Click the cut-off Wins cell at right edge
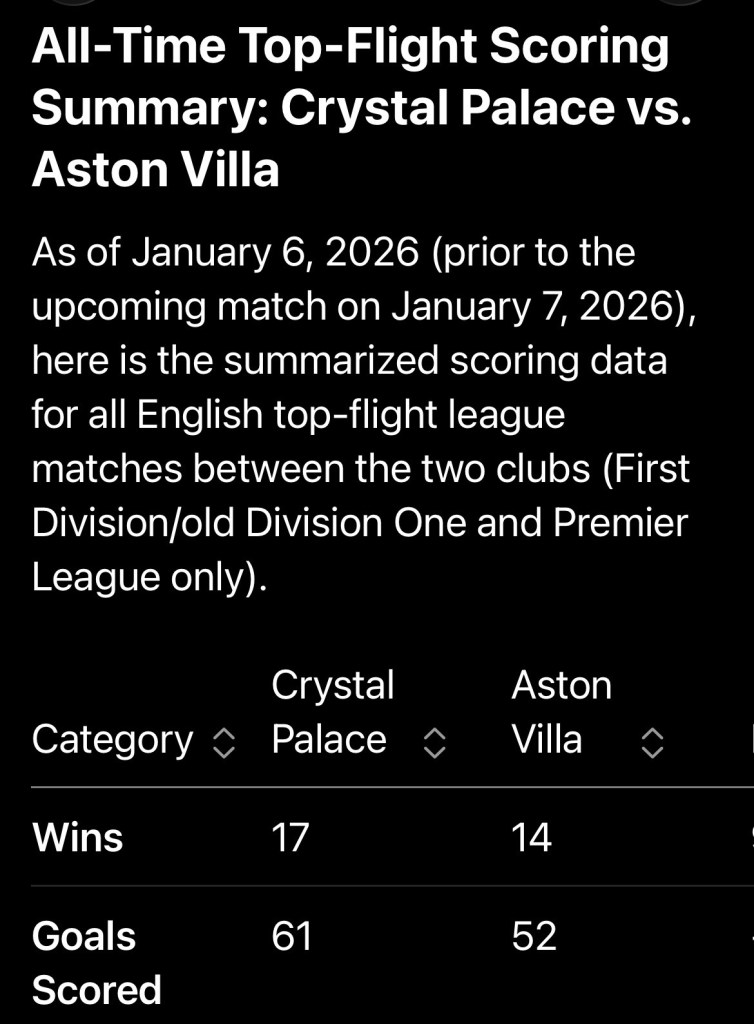Viewport: 754px width, 1024px height. tap(750, 837)
